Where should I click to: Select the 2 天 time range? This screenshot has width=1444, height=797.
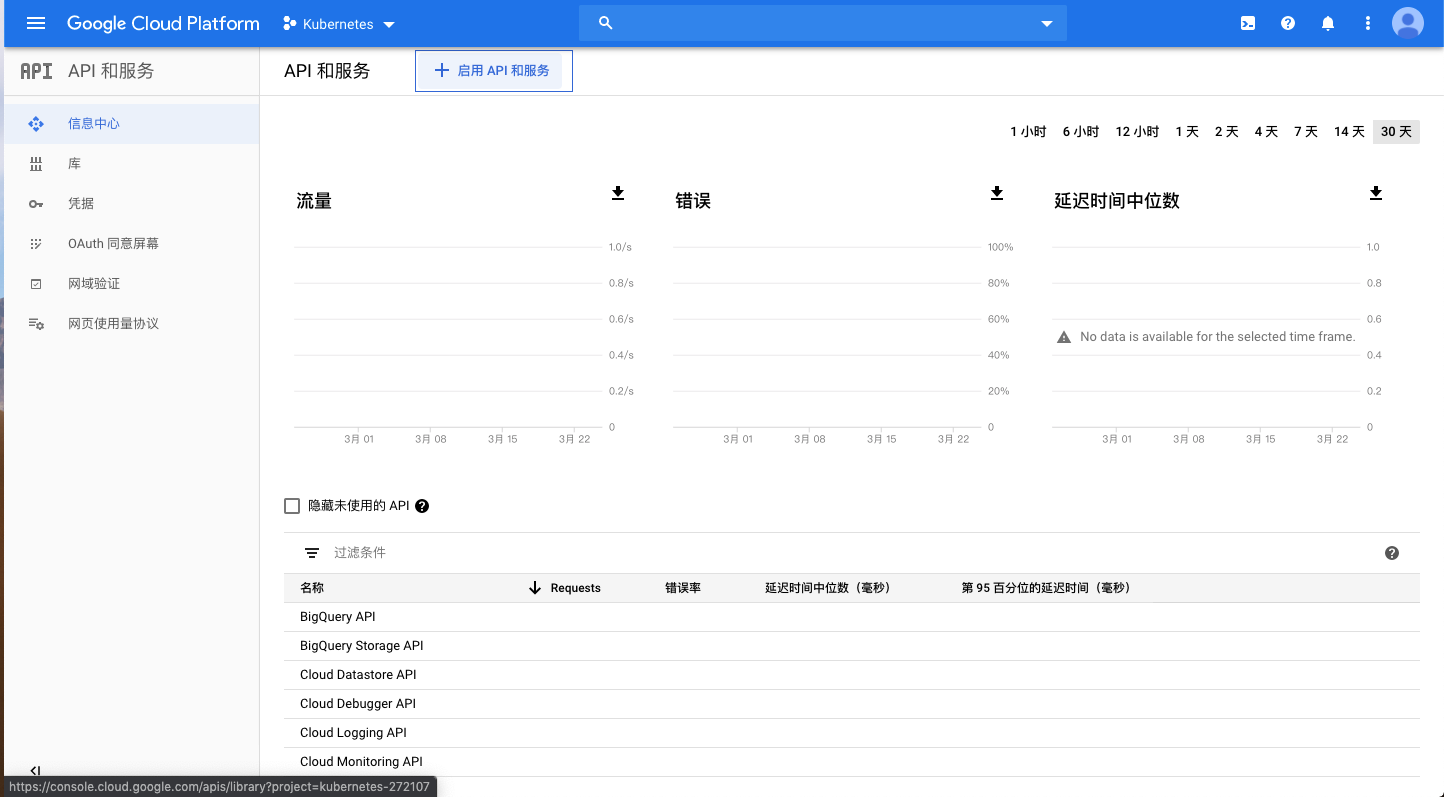tap(1226, 132)
